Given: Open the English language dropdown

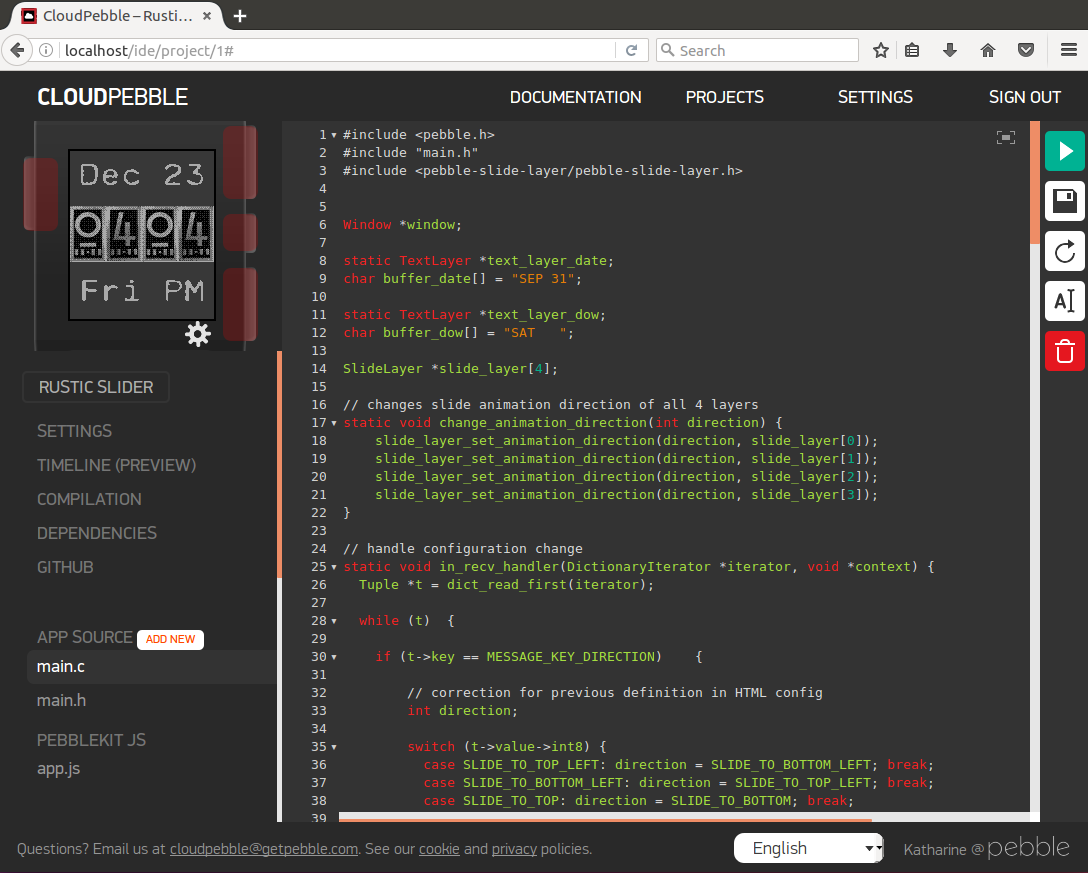Looking at the screenshot, I should tap(808, 848).
